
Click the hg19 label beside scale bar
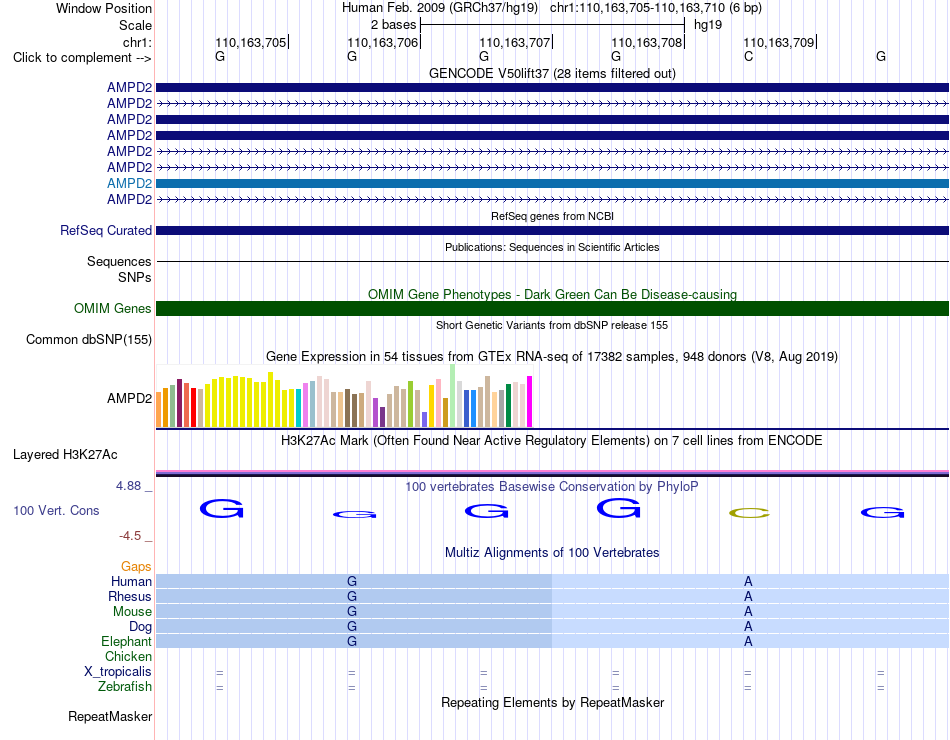click(x=708, y=25)
